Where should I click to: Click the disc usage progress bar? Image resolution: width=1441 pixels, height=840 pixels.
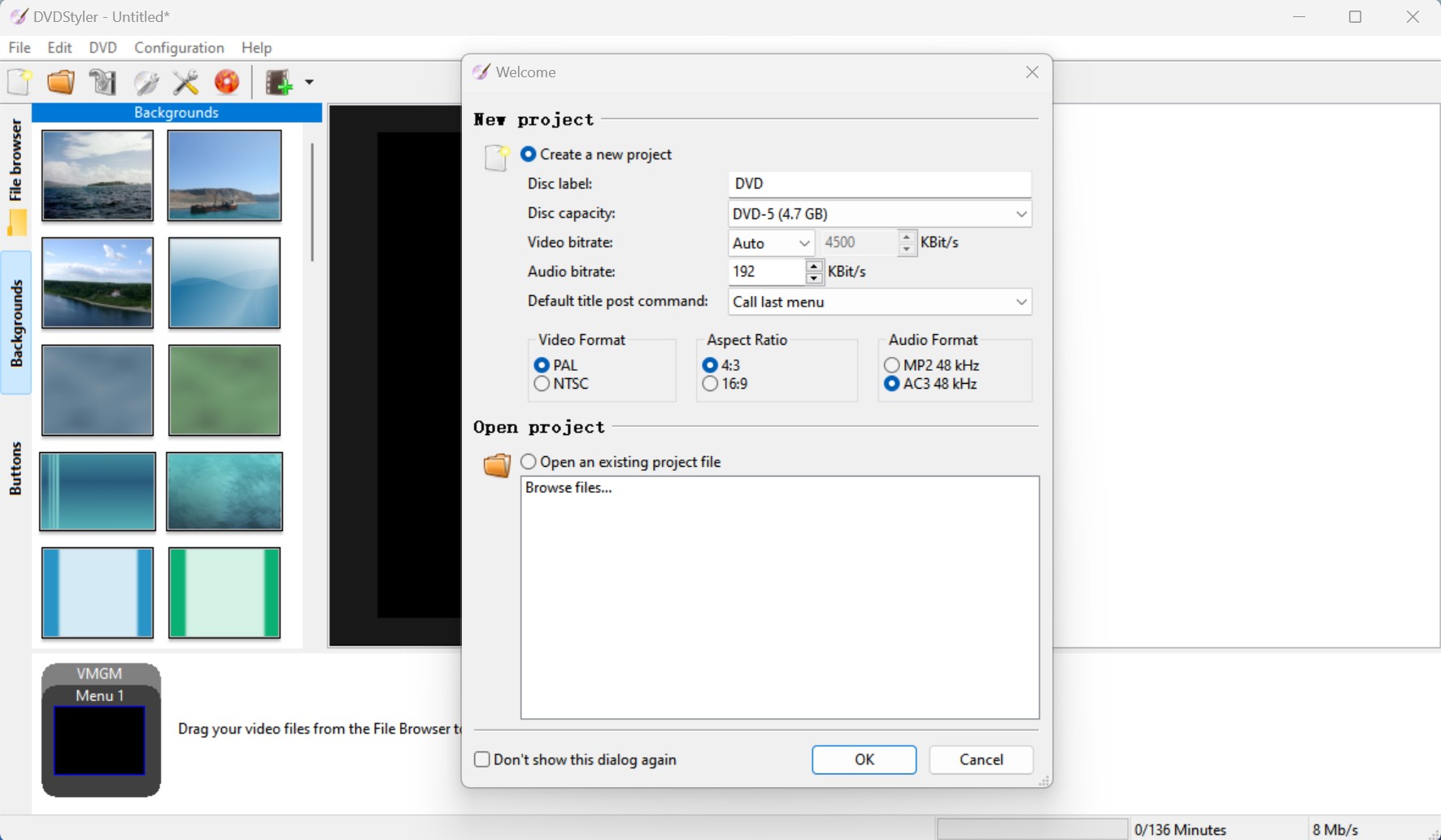point(1032,829)
